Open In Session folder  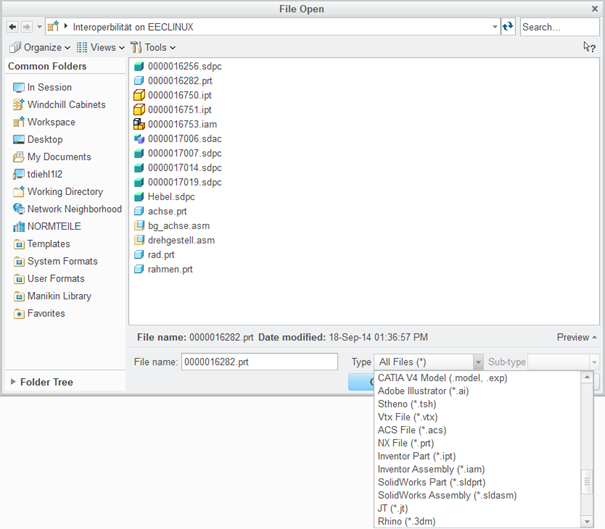coord(42,87)
